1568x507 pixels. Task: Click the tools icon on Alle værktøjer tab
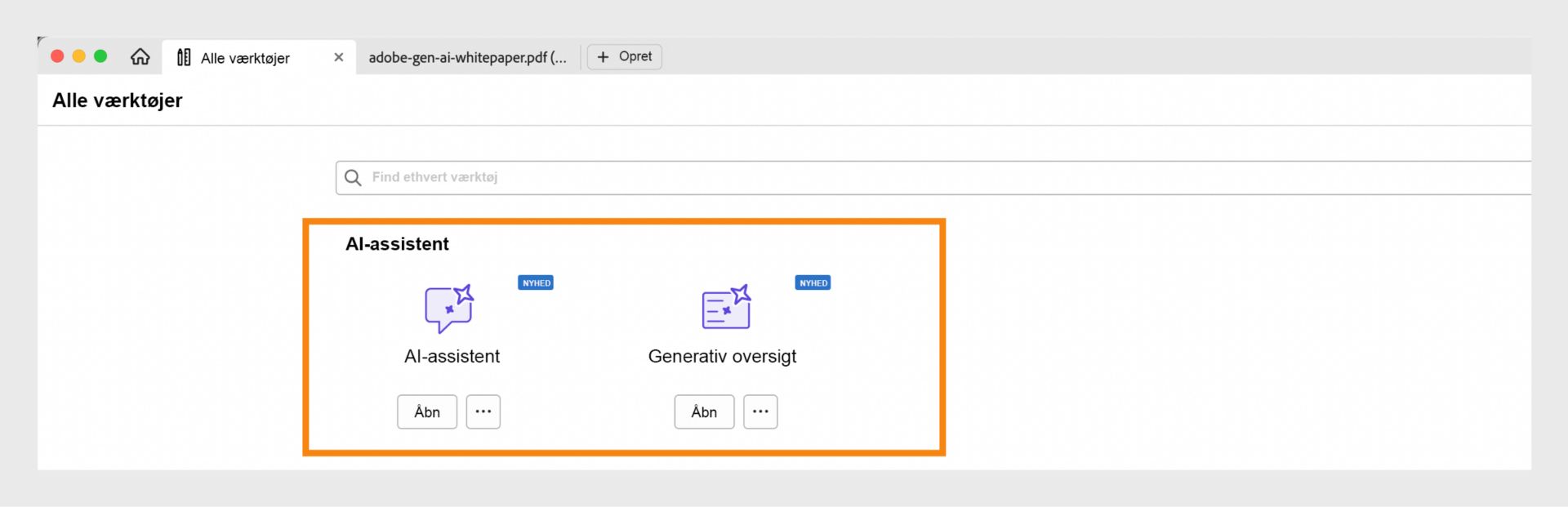[x=184, y=57]
